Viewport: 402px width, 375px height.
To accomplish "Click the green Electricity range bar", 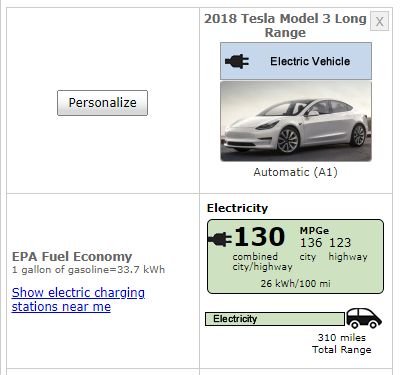I will pos(275,319).
